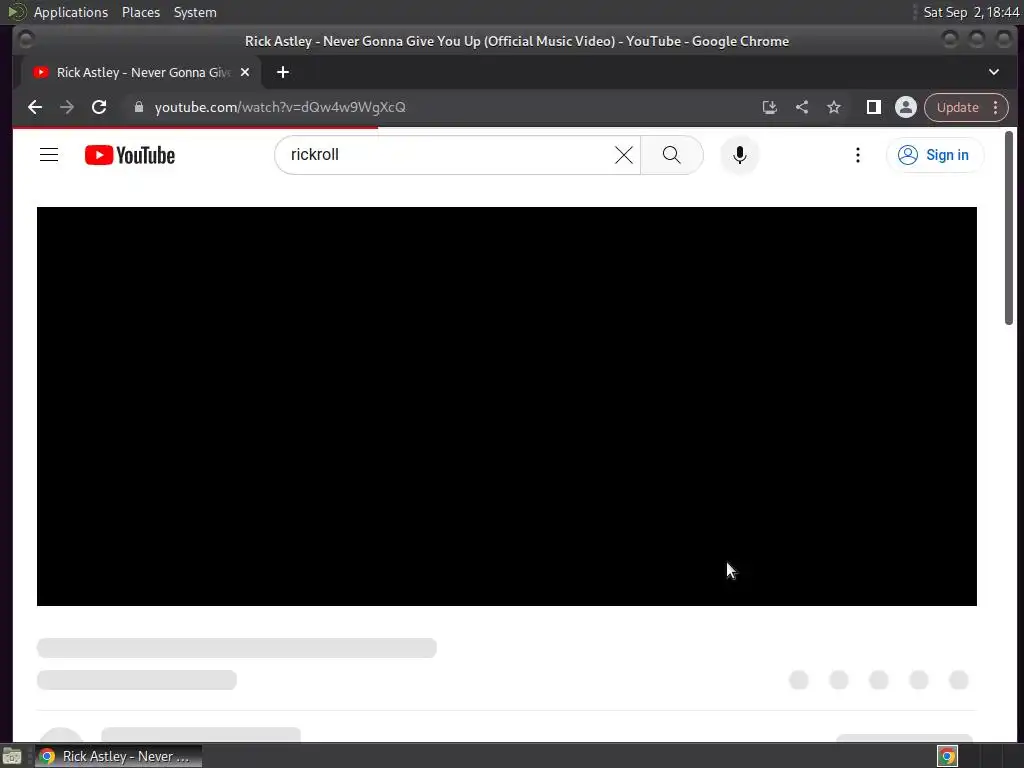This screenshot has width=1024, height=768.
Task: Click the date and time clock
Action: 971,12
